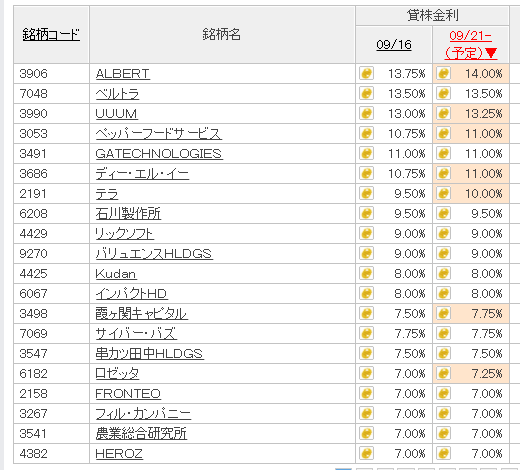Select stock code 4382 cell
The image size is (520, 470).
click(51, 454)
